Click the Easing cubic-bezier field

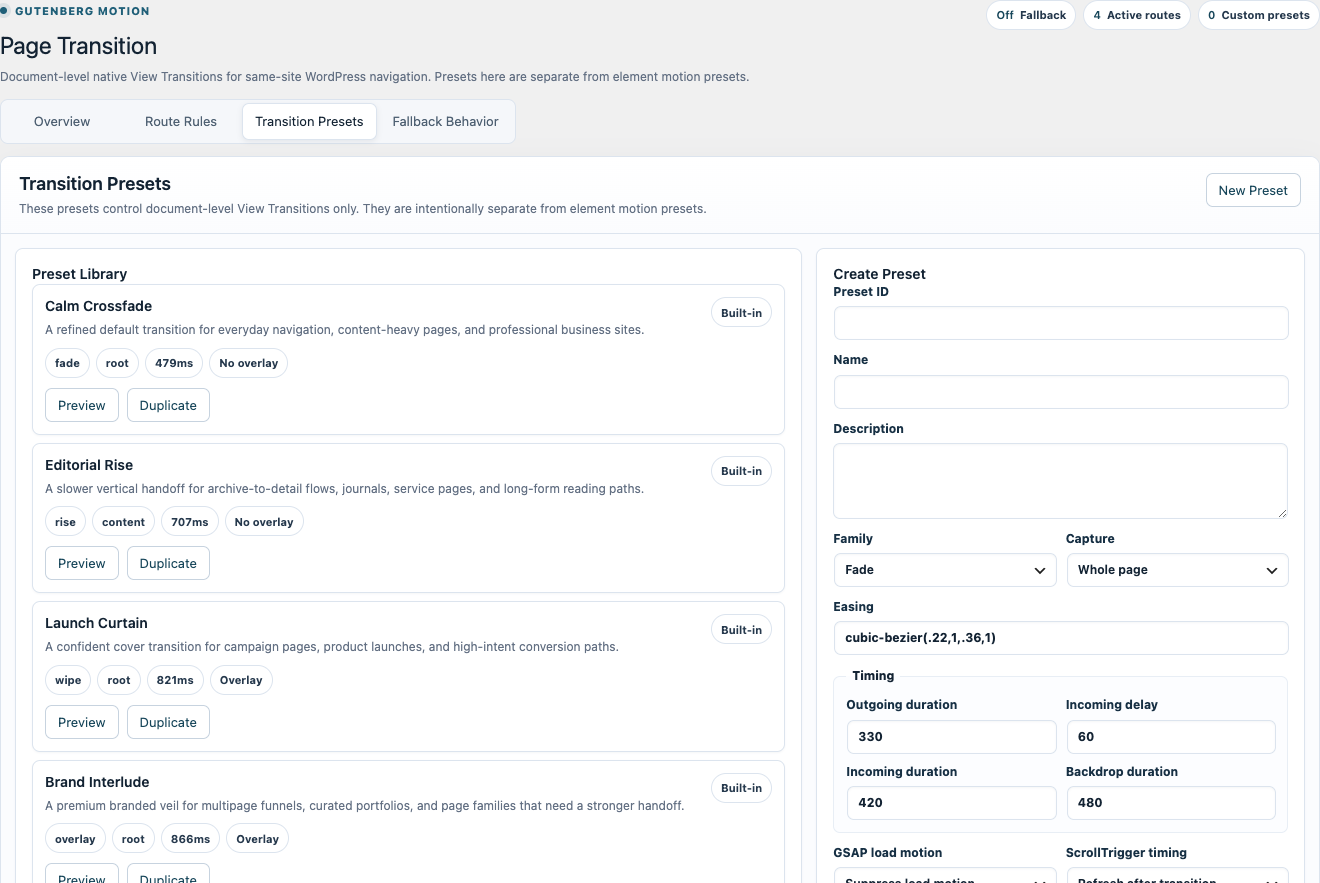tap(1061, 638)
